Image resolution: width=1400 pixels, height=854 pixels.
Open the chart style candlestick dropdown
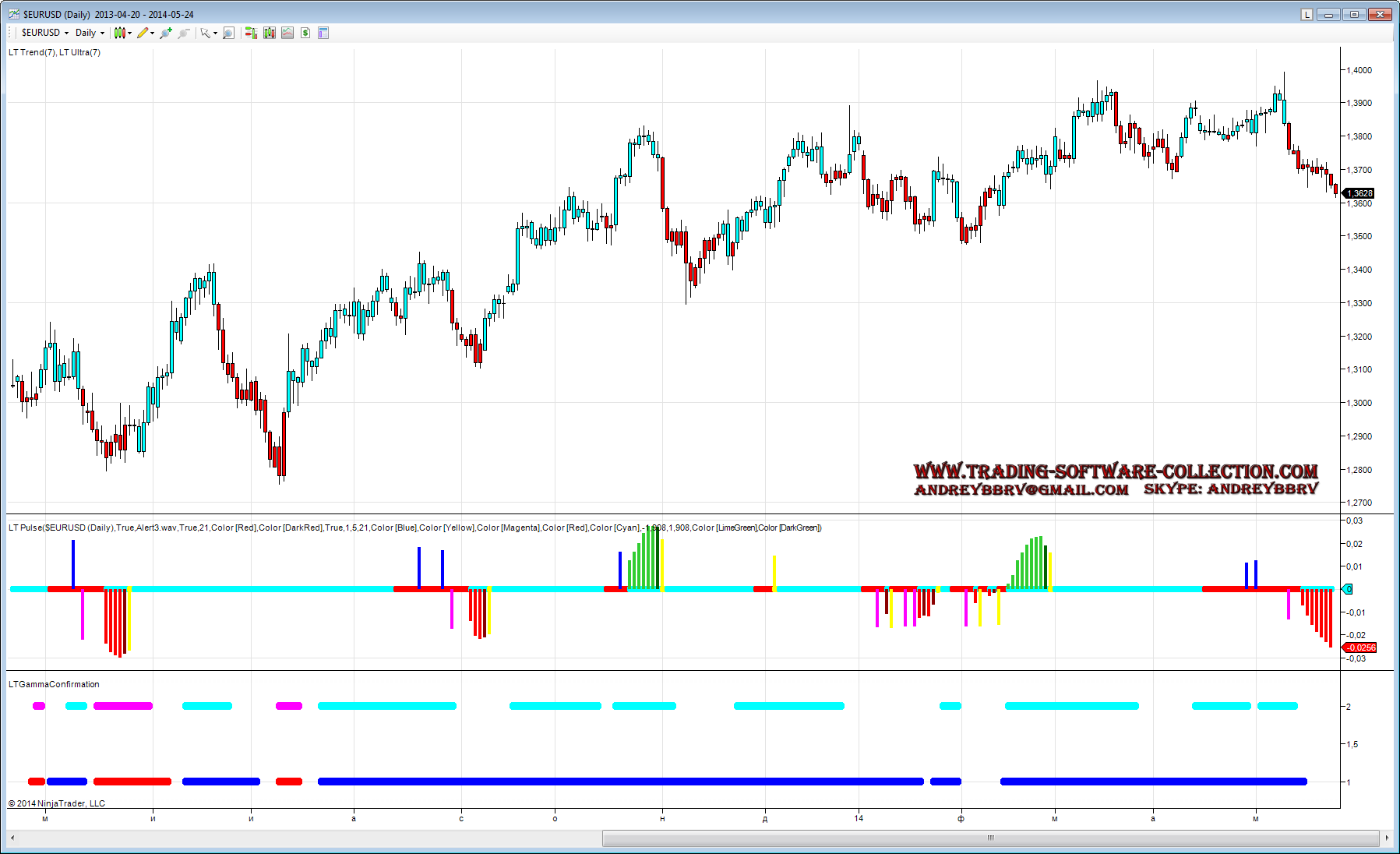coord(122,33)
